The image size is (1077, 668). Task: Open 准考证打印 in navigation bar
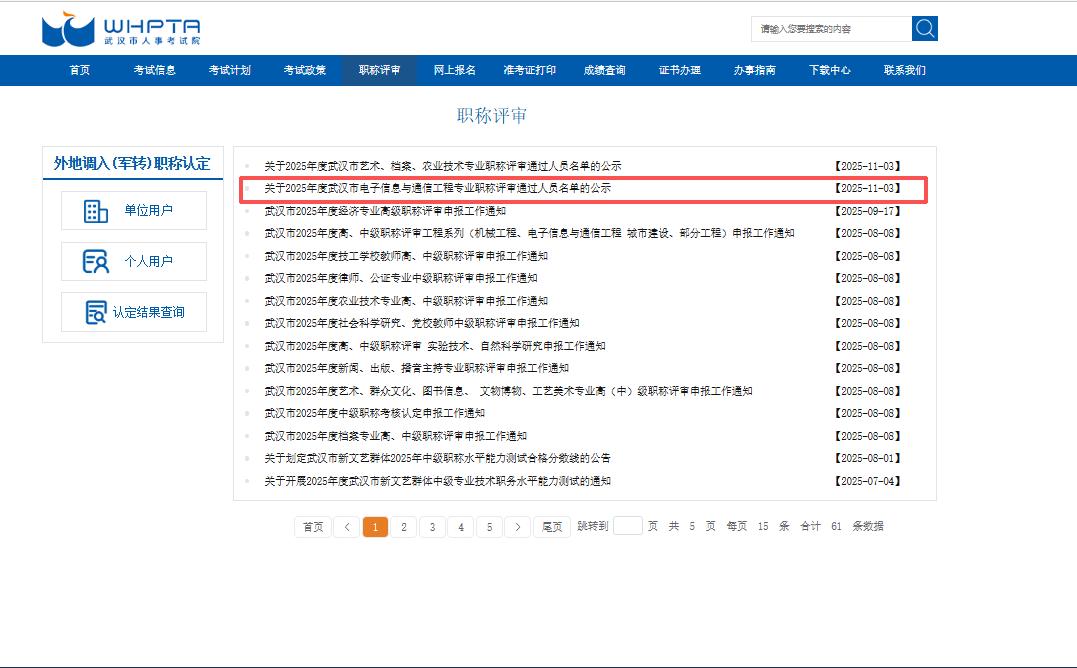pyautogui.click(x=529, y=70)
